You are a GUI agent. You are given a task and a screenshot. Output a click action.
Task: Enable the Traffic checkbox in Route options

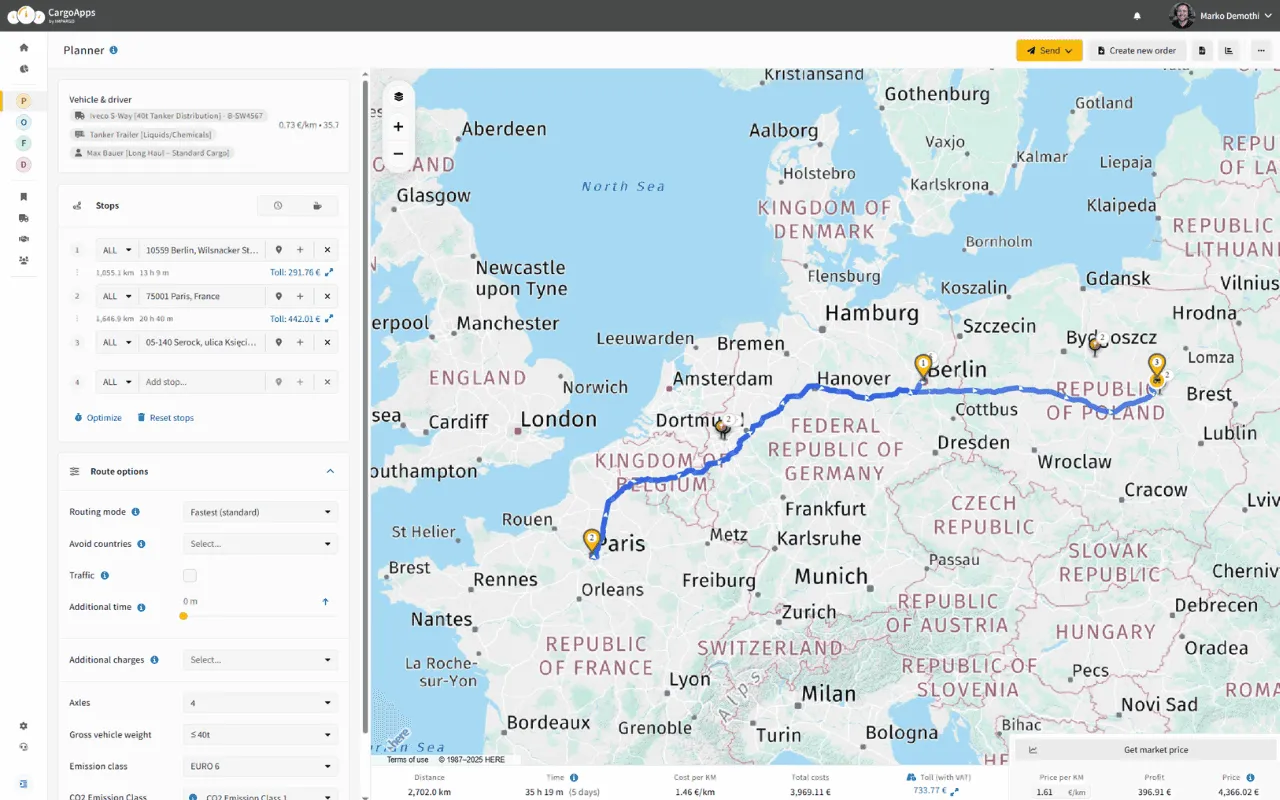(188, 575)
